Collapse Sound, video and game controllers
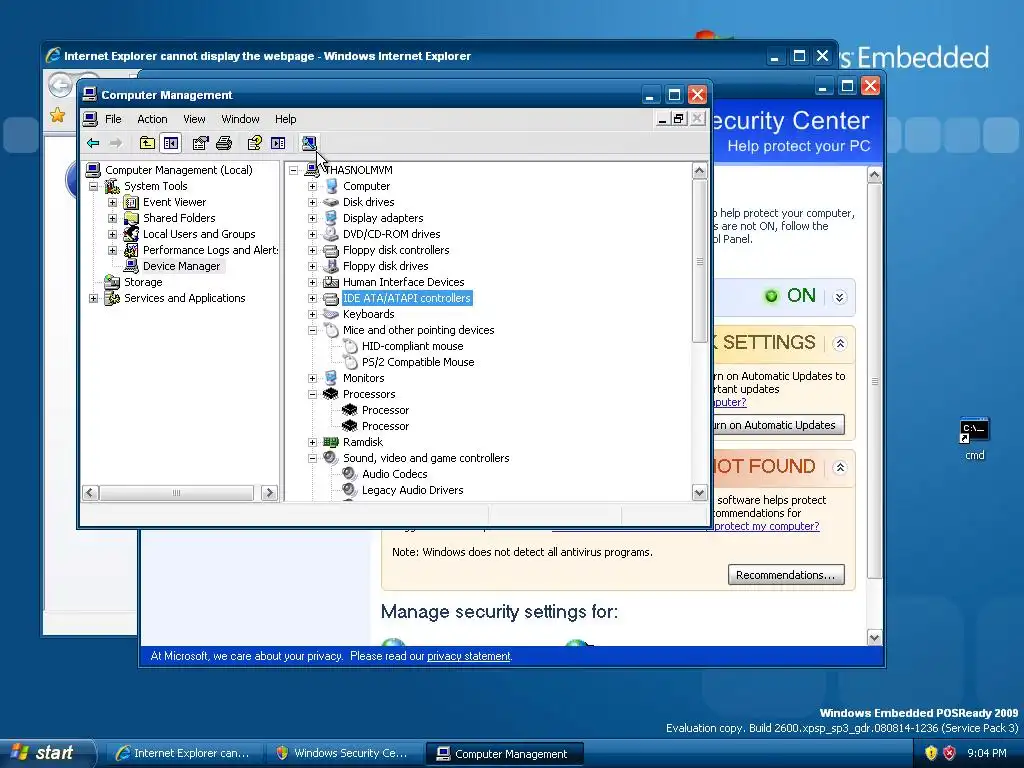Viewport: 1024px width, 768px height. [312, 458]
